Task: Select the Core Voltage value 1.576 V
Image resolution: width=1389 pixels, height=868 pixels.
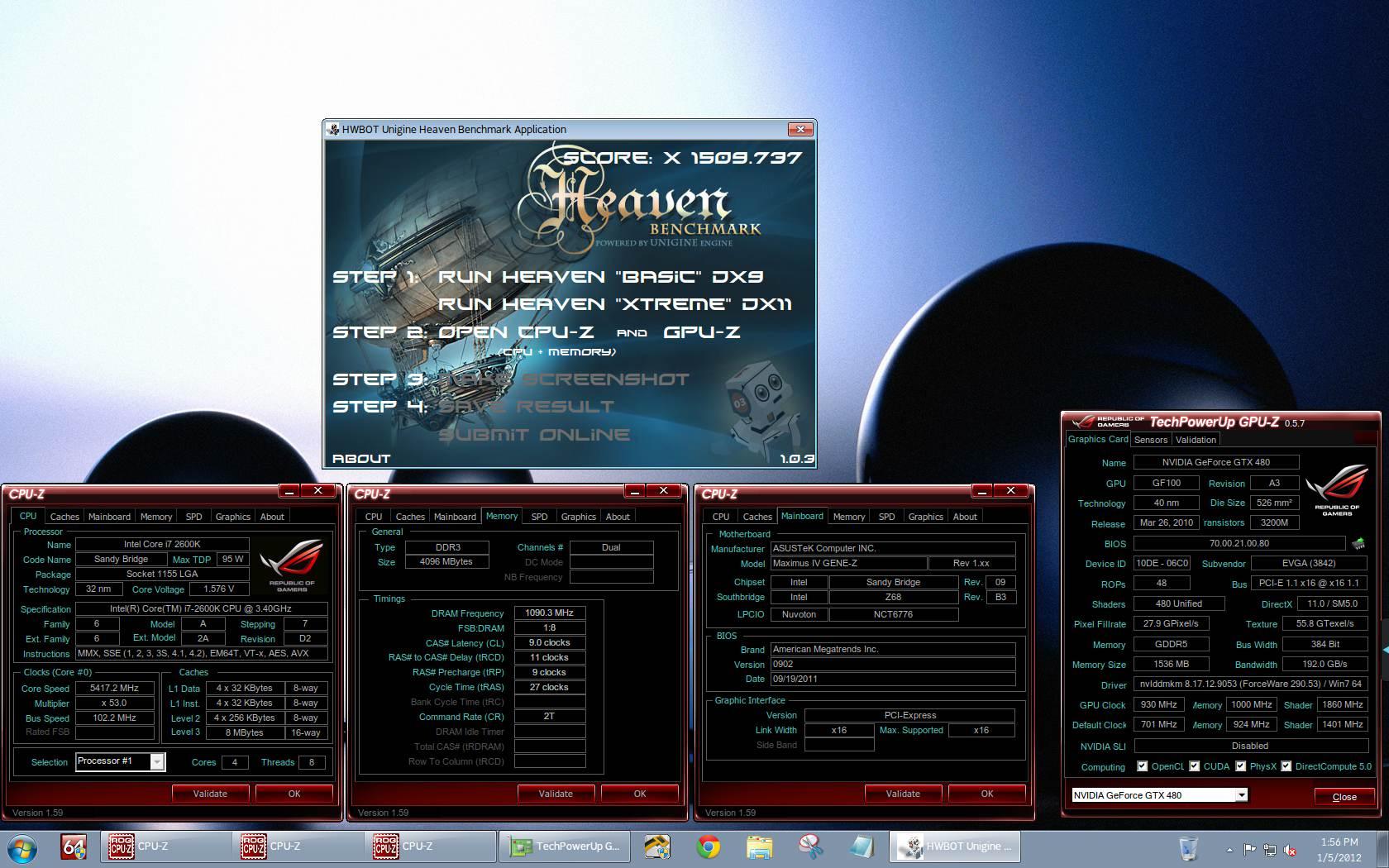Action: pos(219,589)
